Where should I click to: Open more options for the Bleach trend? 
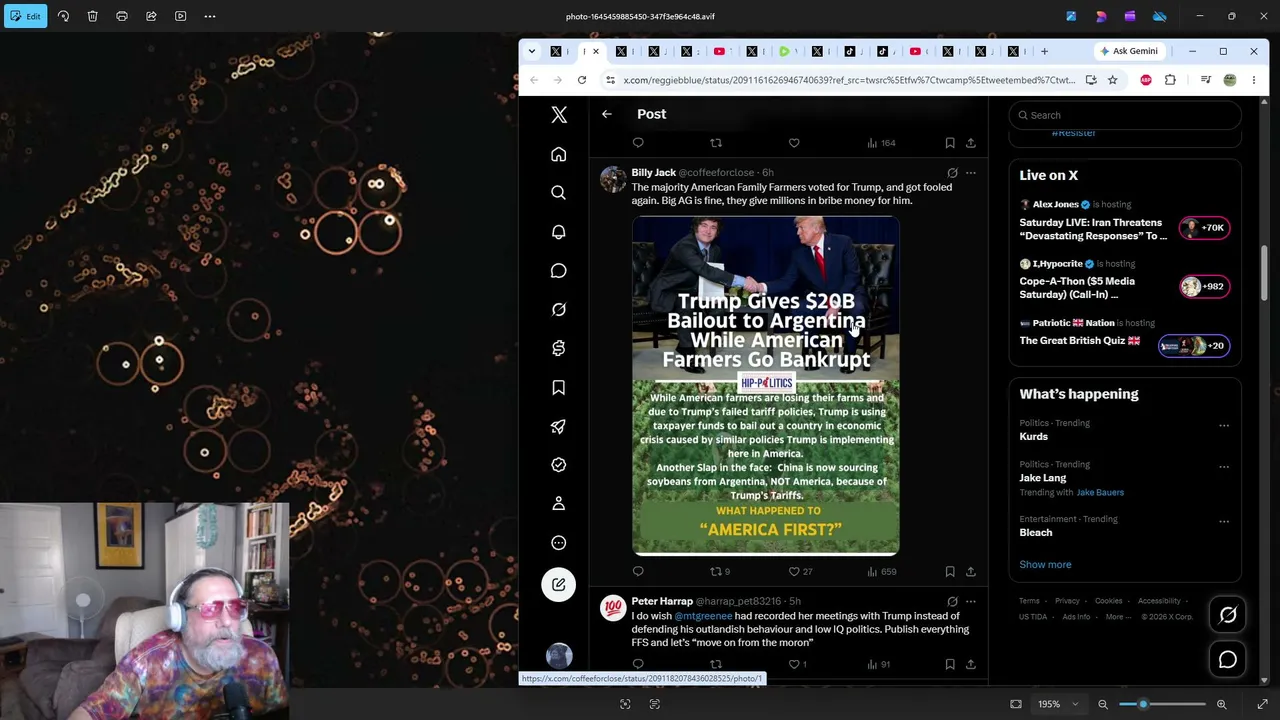(x=1224, y=521)
